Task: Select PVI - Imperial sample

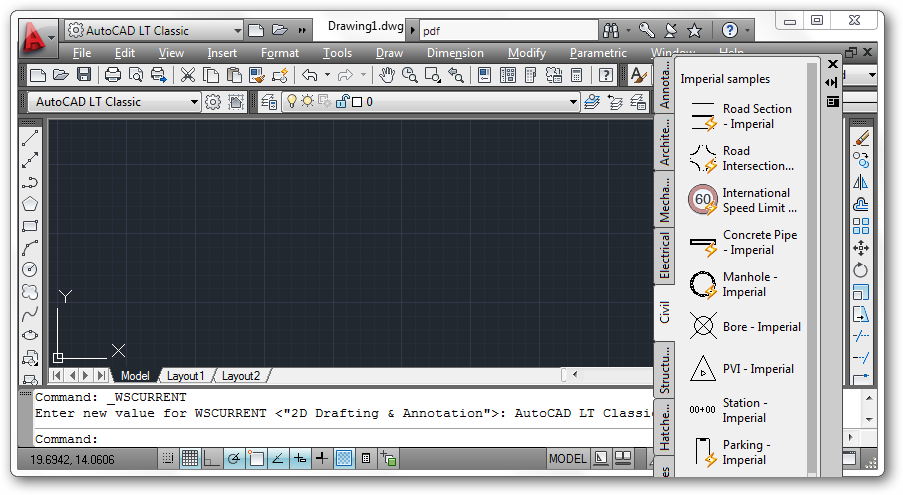Action: 743,369
